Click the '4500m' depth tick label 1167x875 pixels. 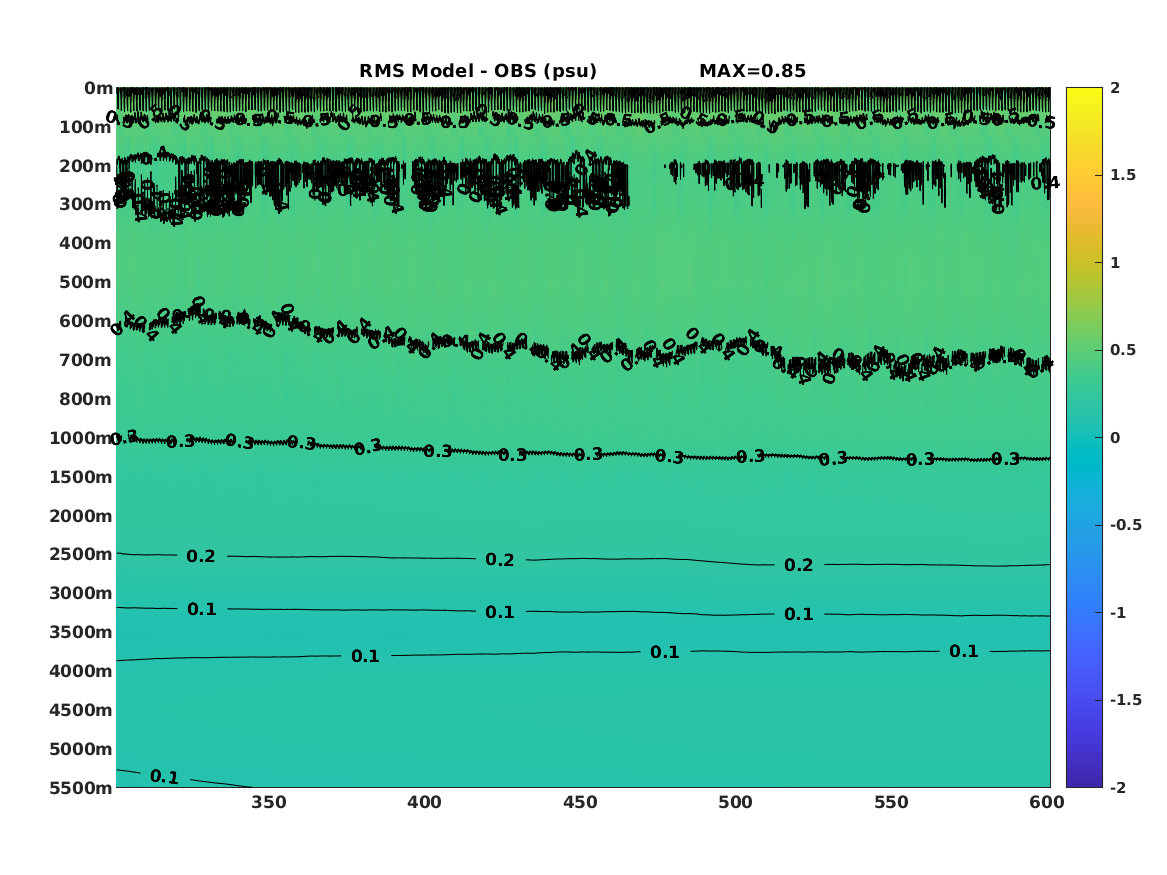click(x=81, y=711)
